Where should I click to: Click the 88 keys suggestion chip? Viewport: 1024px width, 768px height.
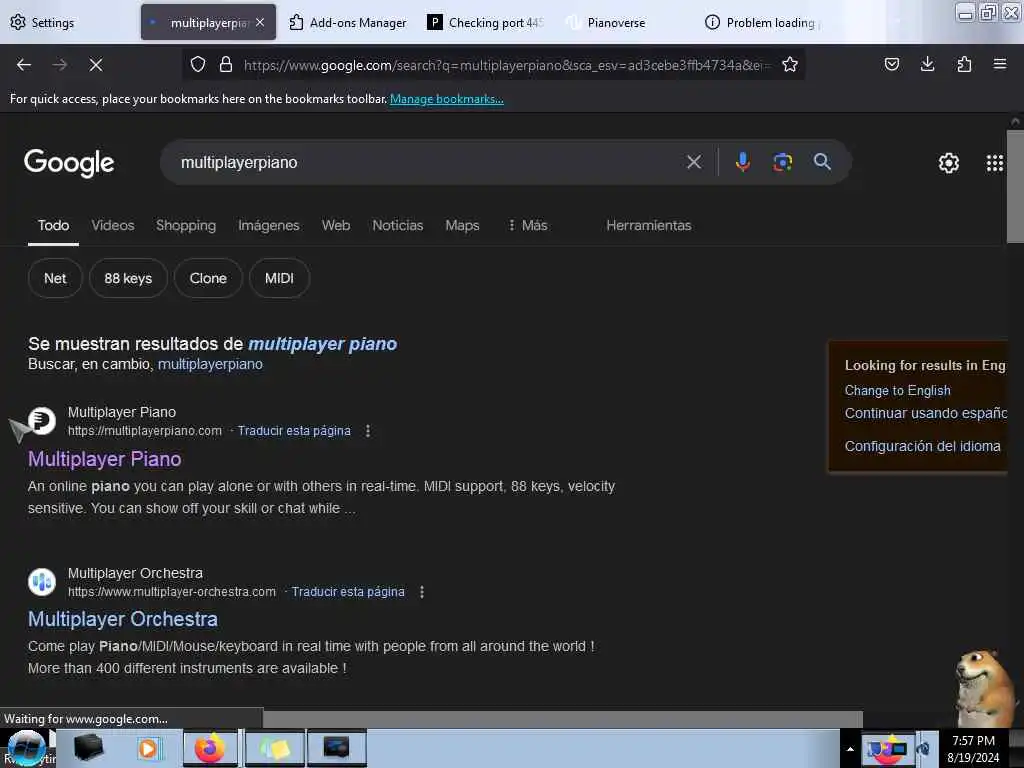pyautogui.click(x=128, y=278)
